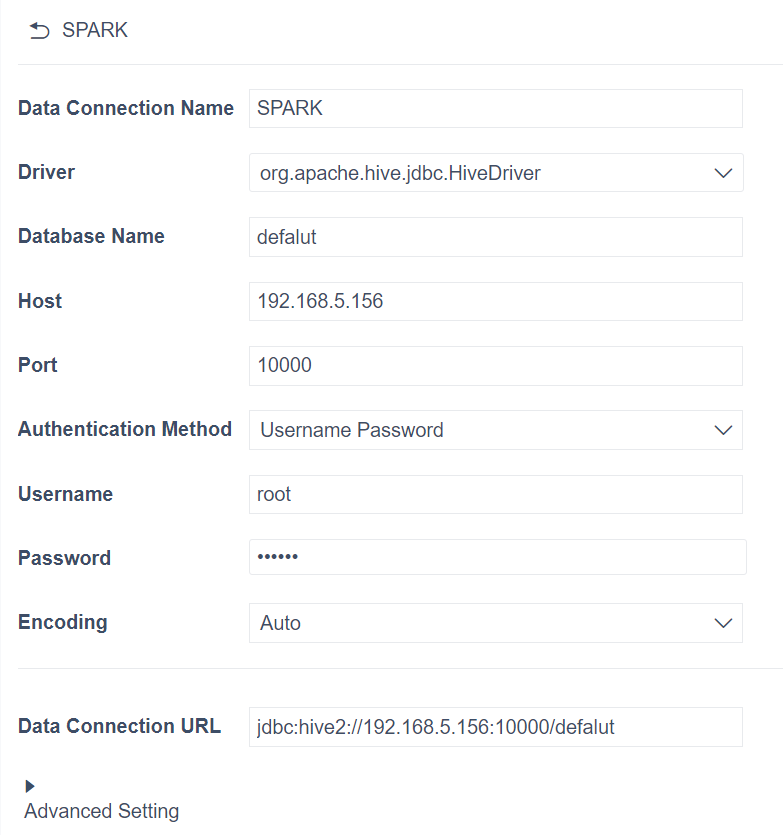Viewport: 783px width, 835px height.
Task: Click the masked Password field
Action: tap(495, 557)
